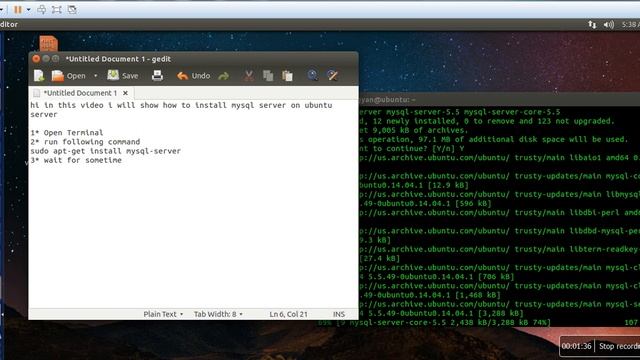640x360 pixels.
Task: Click the VM toolbar icon right of pause dropdown
Action: [41, 9]
